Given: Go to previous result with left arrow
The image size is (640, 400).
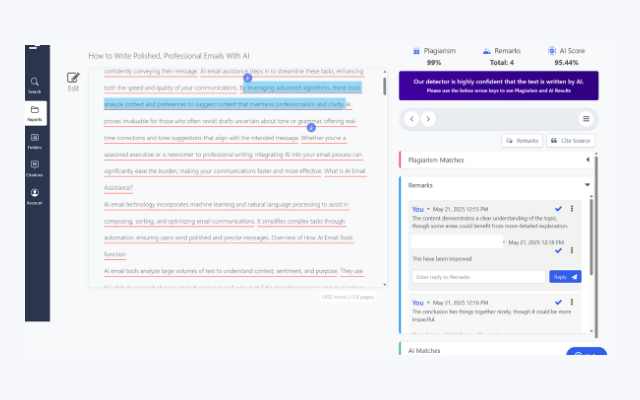Looking at the screenshot, I should (x=411, y=119).
